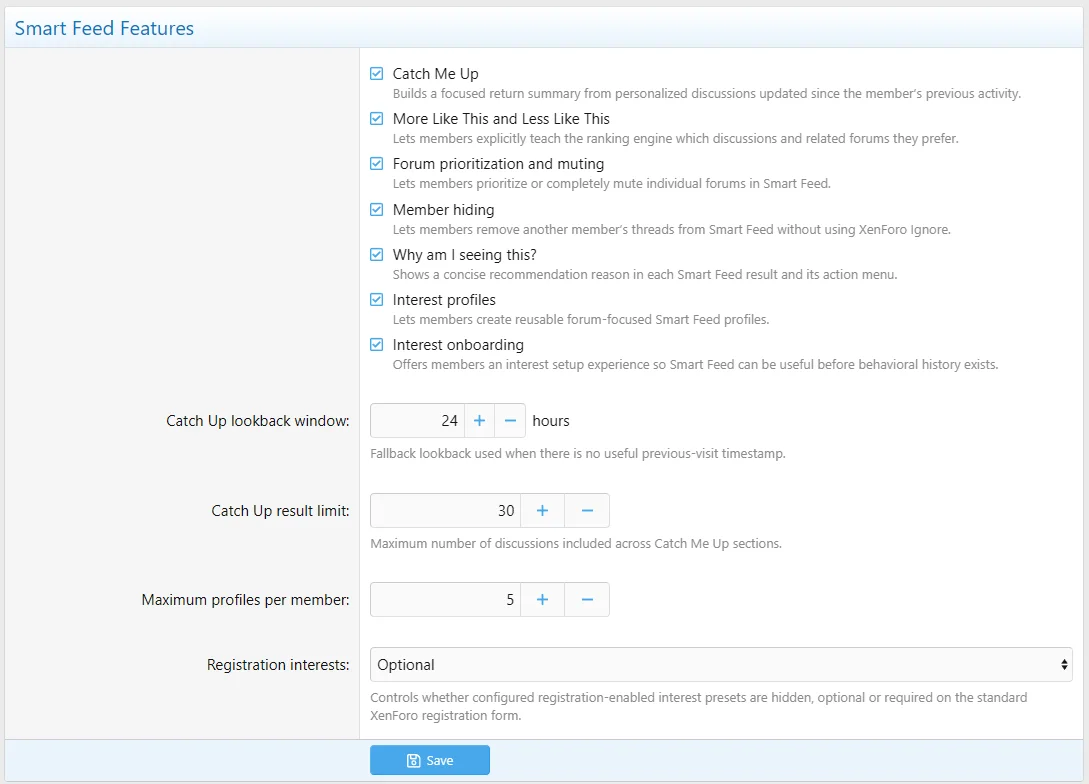This screenshot has width=1089, height=784.
Task: Turn off the Member hiding option
Action: [x=376, y=210]
